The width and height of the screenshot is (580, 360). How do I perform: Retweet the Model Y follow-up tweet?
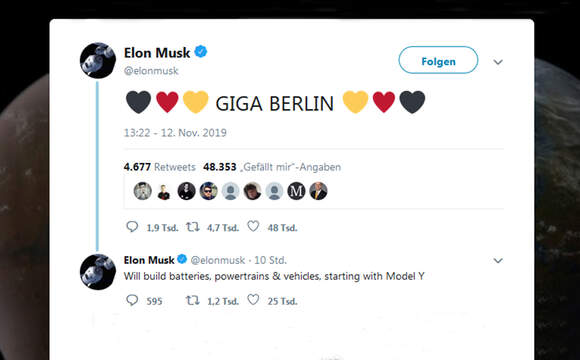click(x=192, y=300)
